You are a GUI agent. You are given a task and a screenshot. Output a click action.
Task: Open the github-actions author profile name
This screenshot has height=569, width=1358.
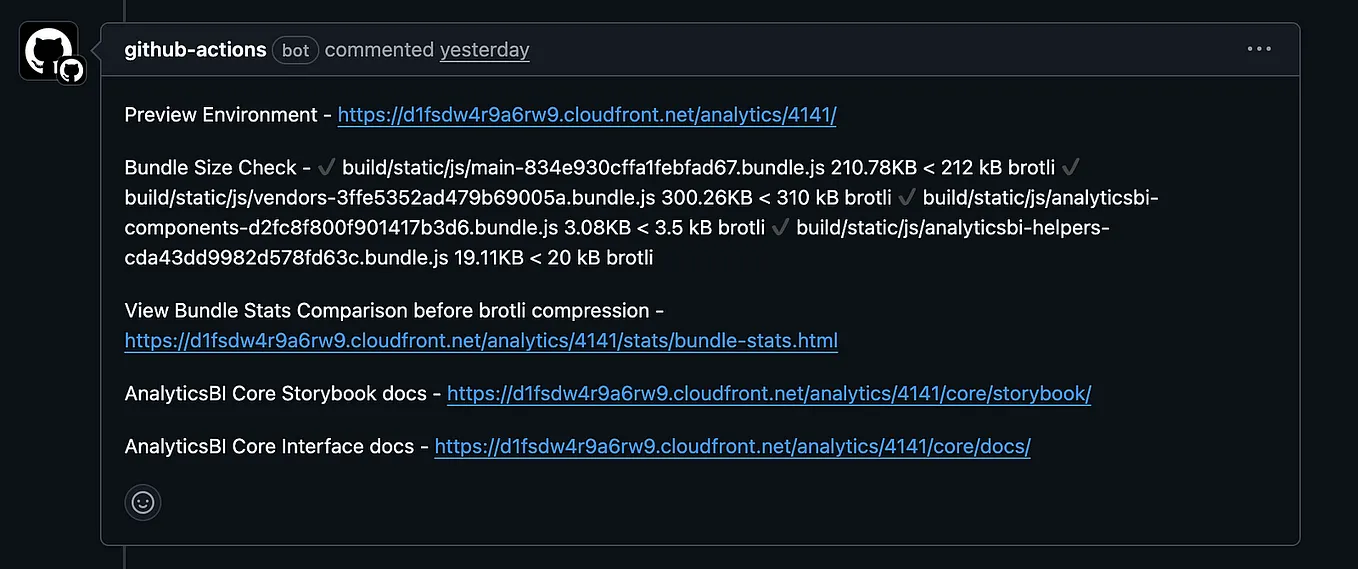pos(195,49)
